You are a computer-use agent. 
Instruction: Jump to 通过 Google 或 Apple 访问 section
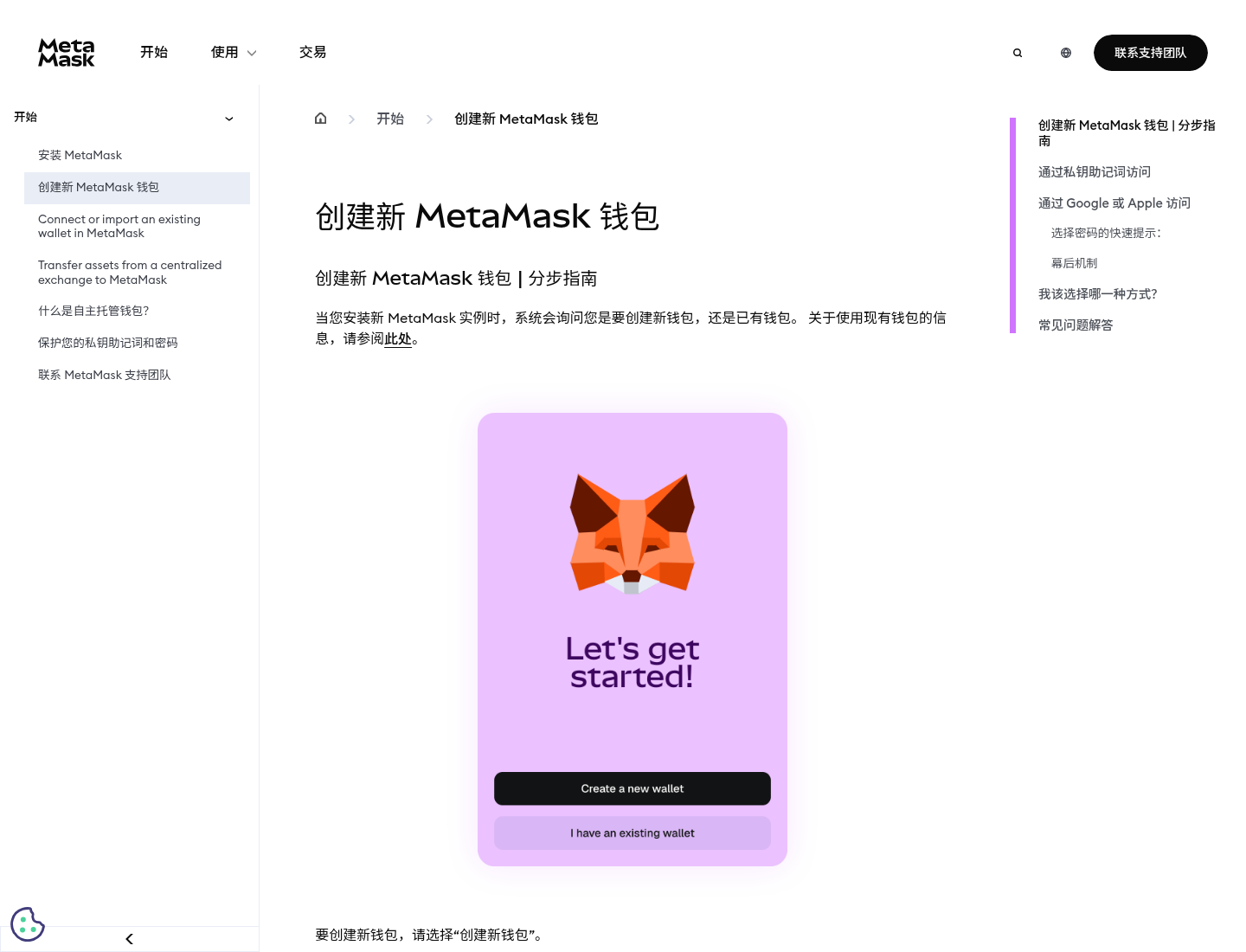[1114, 203]
